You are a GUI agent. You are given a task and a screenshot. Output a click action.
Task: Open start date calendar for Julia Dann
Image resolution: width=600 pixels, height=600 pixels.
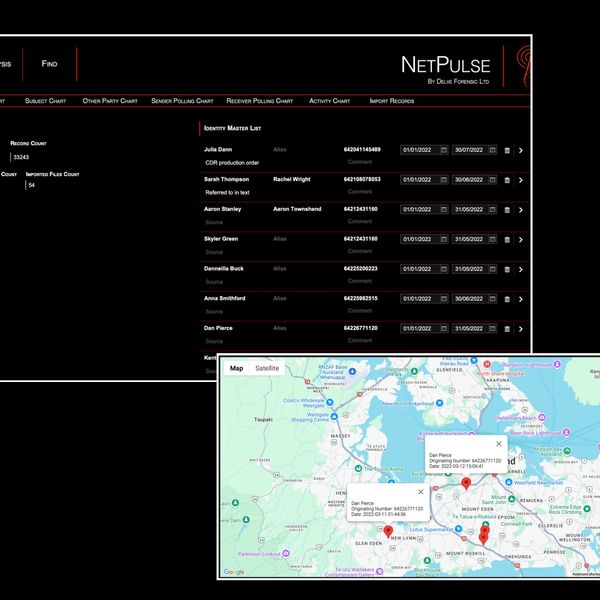(443, 150)
